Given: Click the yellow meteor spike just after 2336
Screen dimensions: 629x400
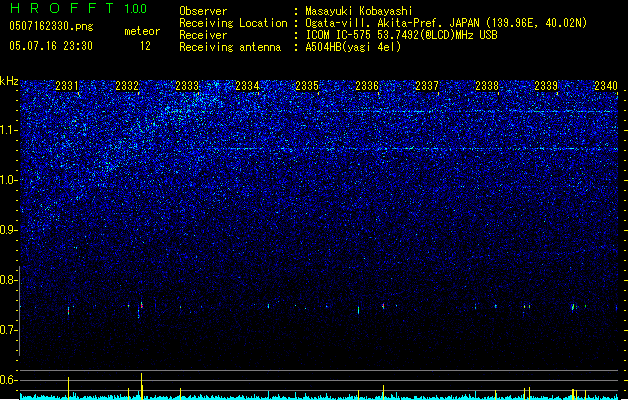Looking at the screenshot, I should (383, 392).
